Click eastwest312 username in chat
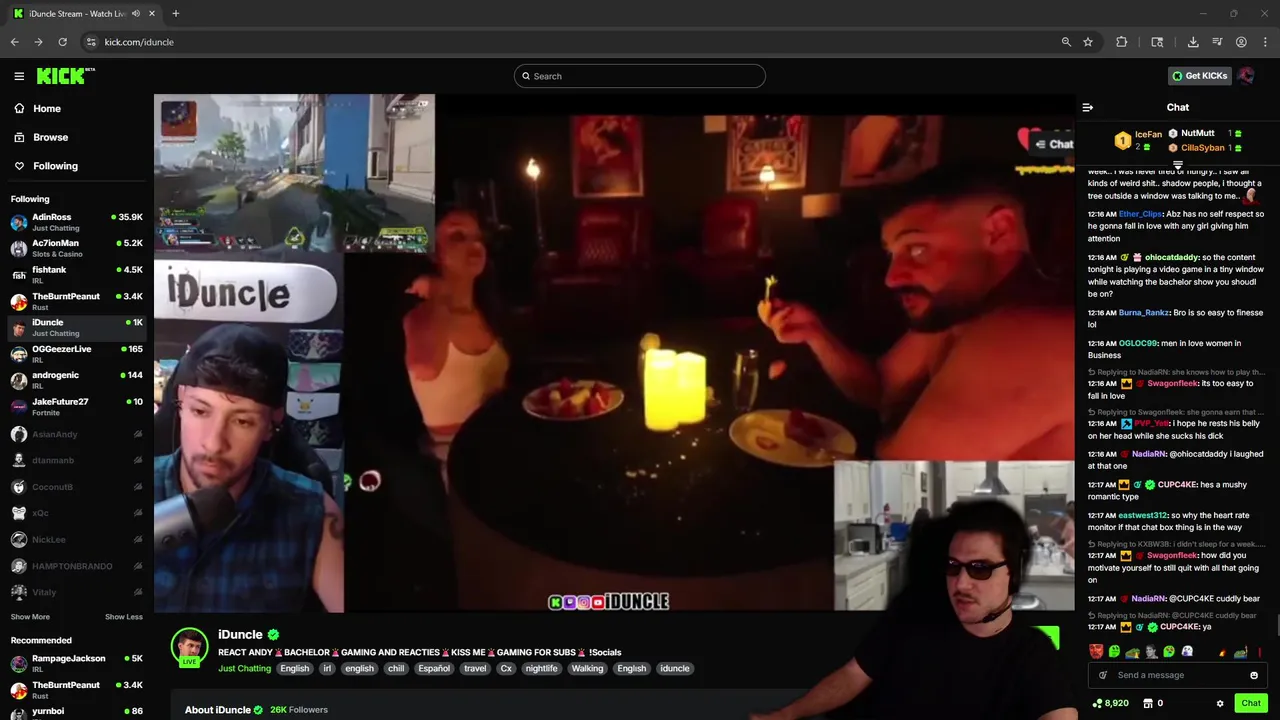Image resolution: width=1280 pixels, height=720 pixels. [1143, 516]
